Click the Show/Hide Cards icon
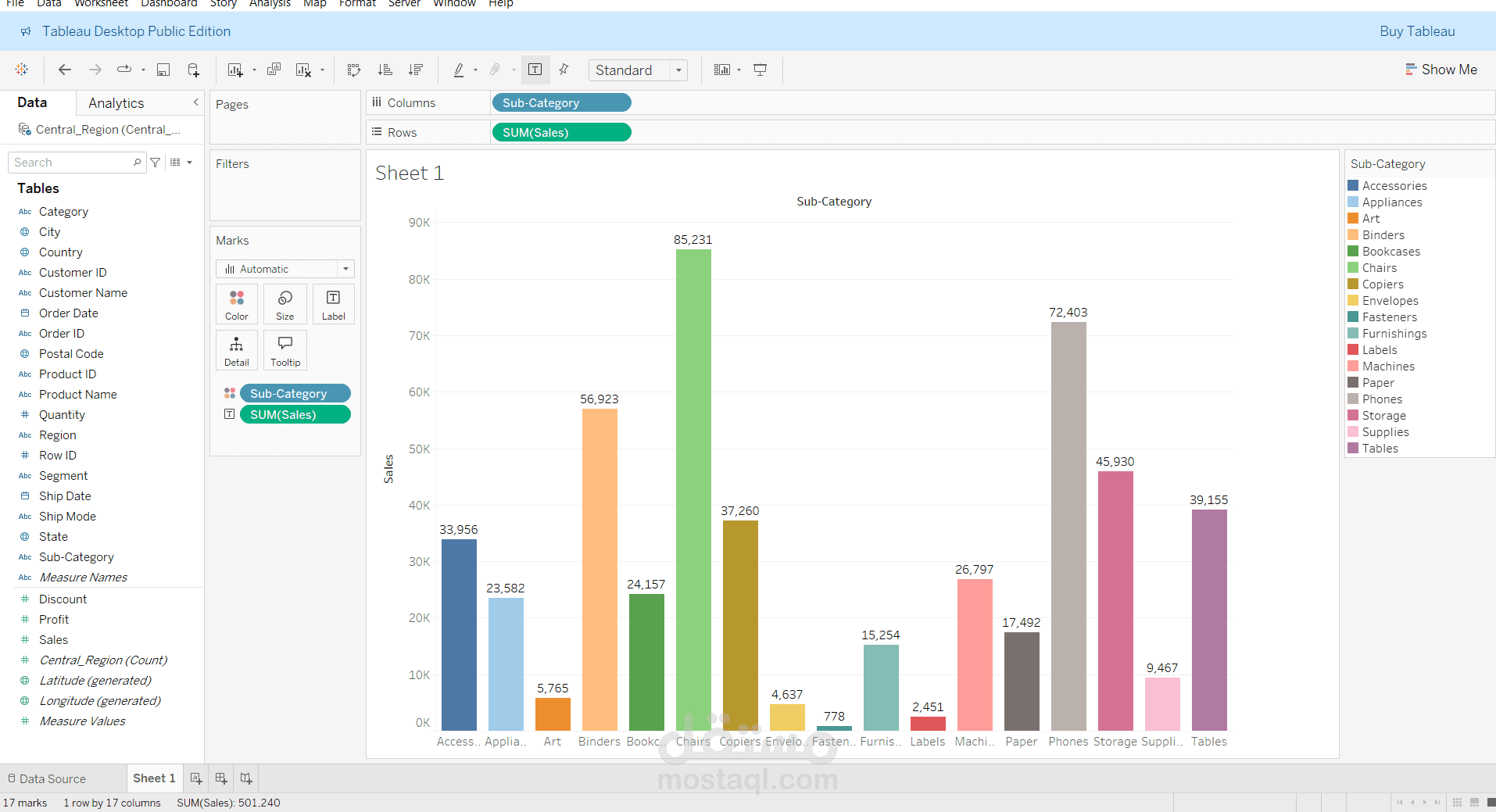 (x=722, y=70)
